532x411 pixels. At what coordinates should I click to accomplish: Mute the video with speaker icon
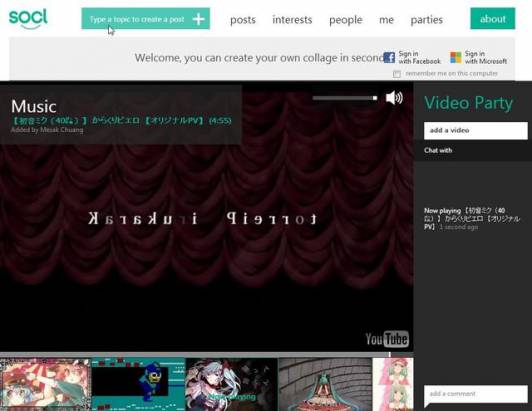click(394, 98)
